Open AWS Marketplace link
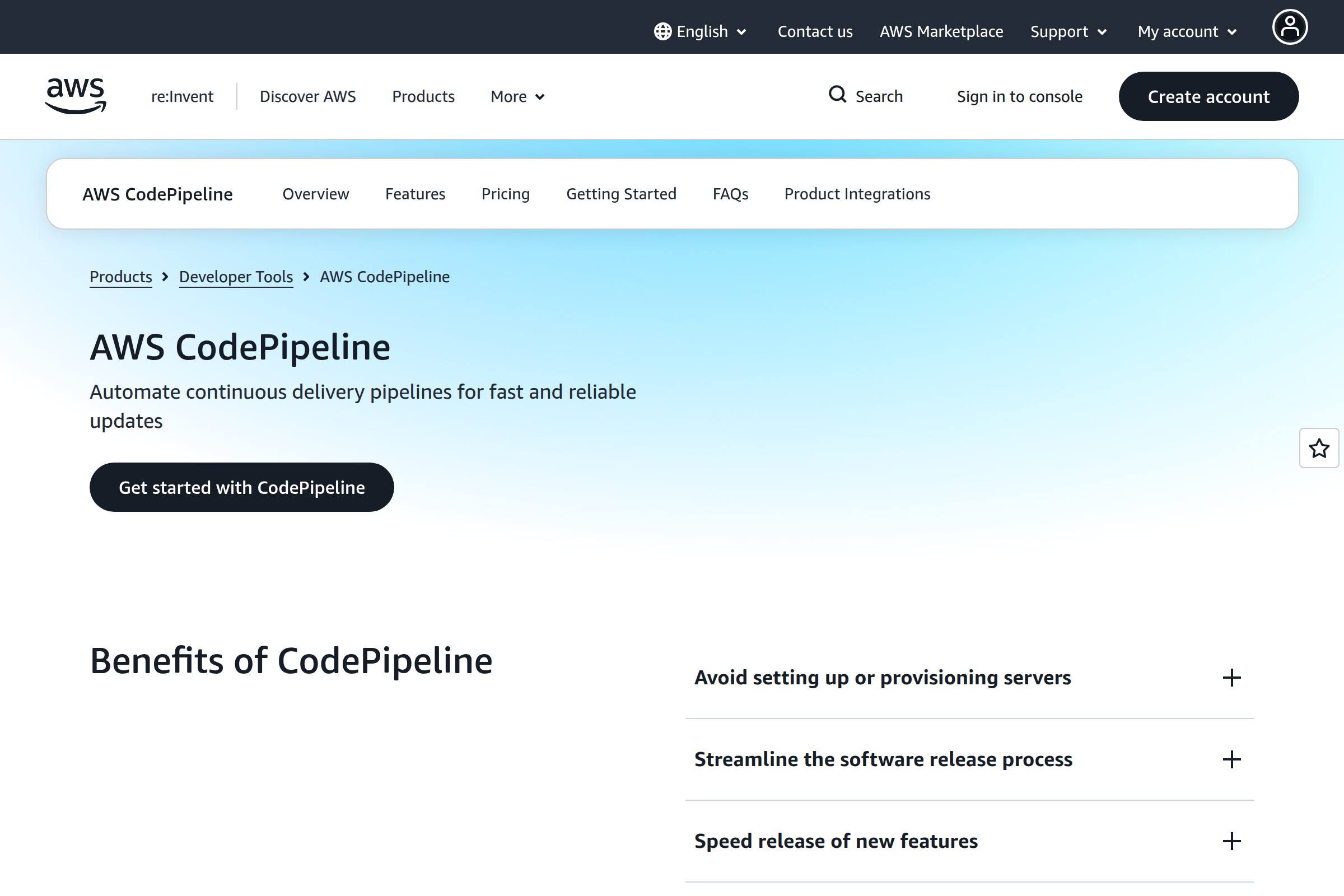The height and width of the screenshot is (896, 1344). click(x=941, y=31)
